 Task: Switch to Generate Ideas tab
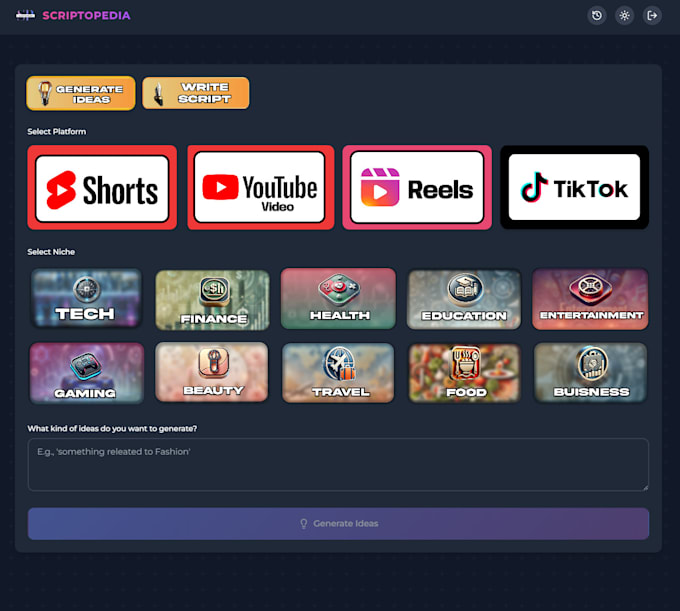pos(81,93)
